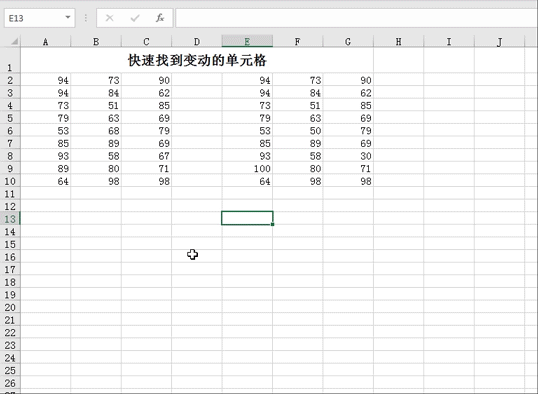The width and height of the screenshot is (538, 394).
Task: Click cell F3 containing 84
Action: [297, 93]
